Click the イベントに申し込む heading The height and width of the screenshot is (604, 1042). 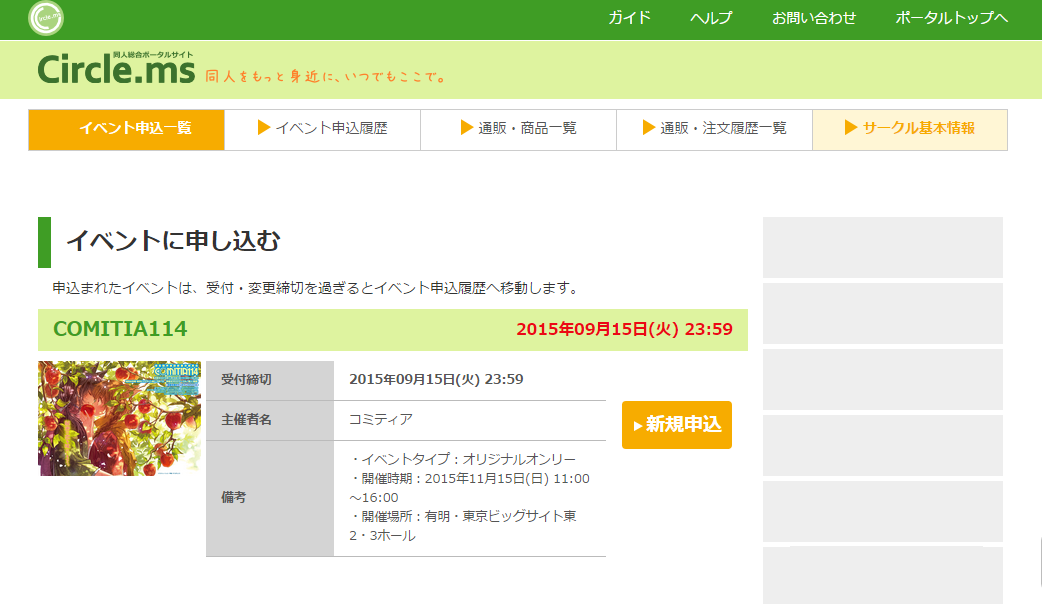pyautogui.click(x=173, y=241)
